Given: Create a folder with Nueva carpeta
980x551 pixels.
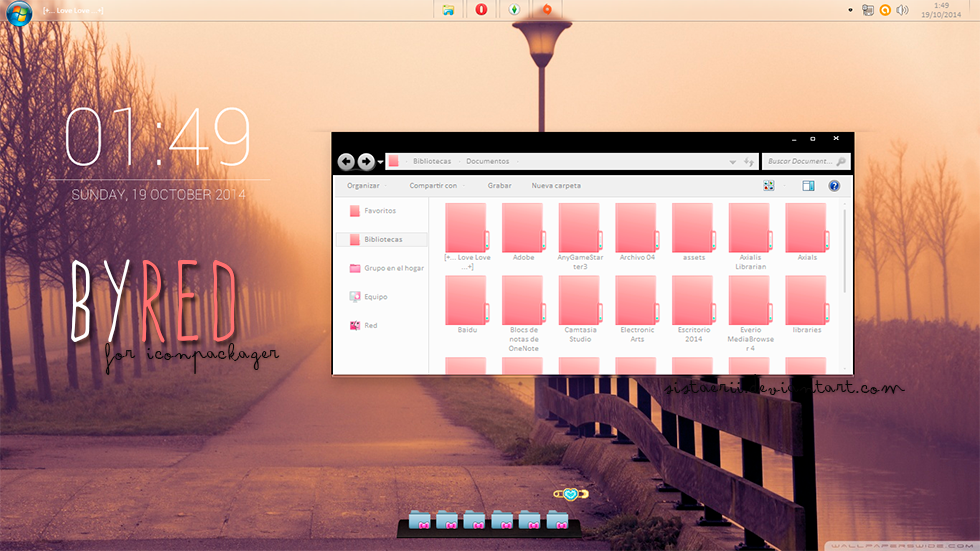Looking at the screenshot, I should 556,186.
